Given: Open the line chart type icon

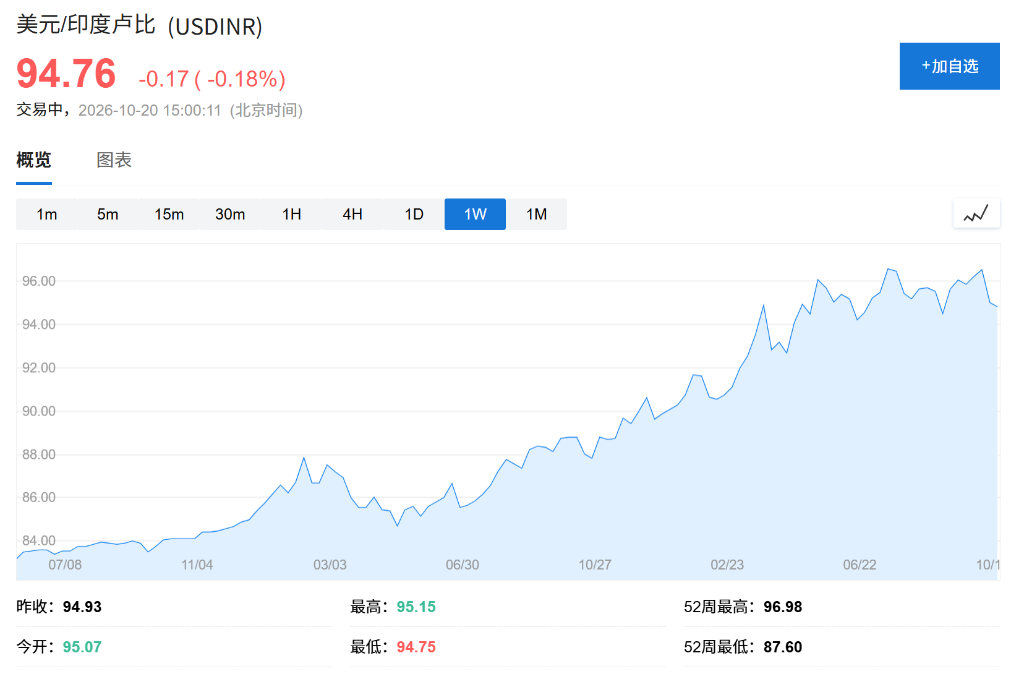Looking at the screenshot, I should tap(976, 214).
